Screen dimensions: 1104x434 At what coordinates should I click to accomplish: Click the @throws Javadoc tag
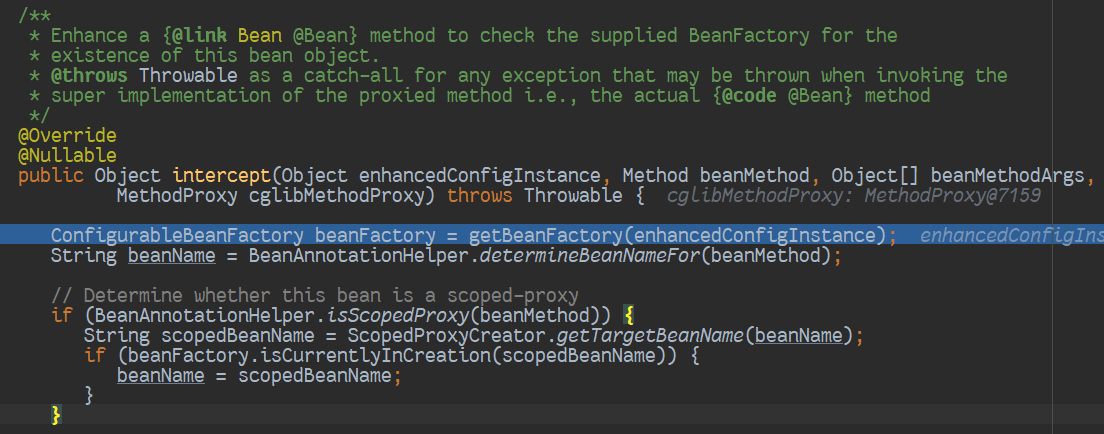coord(90,75)
